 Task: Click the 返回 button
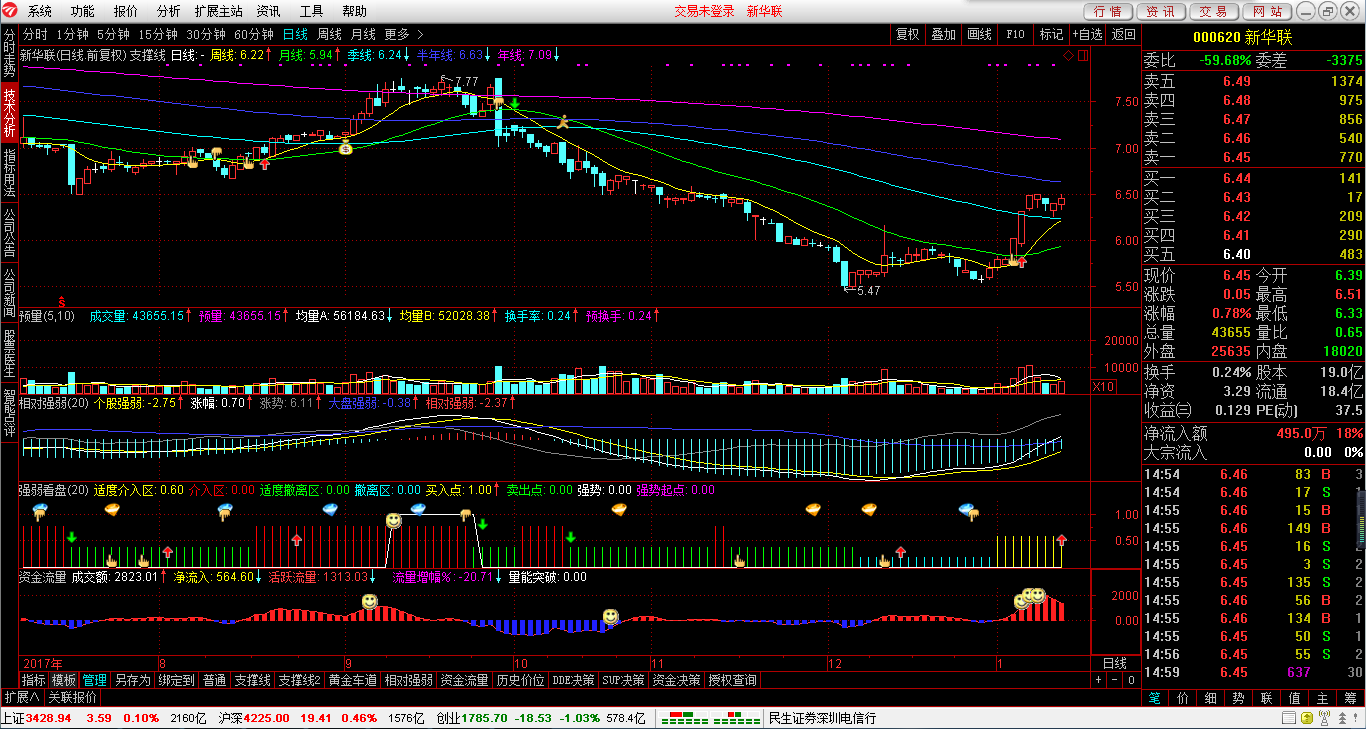pos(1126,34)
